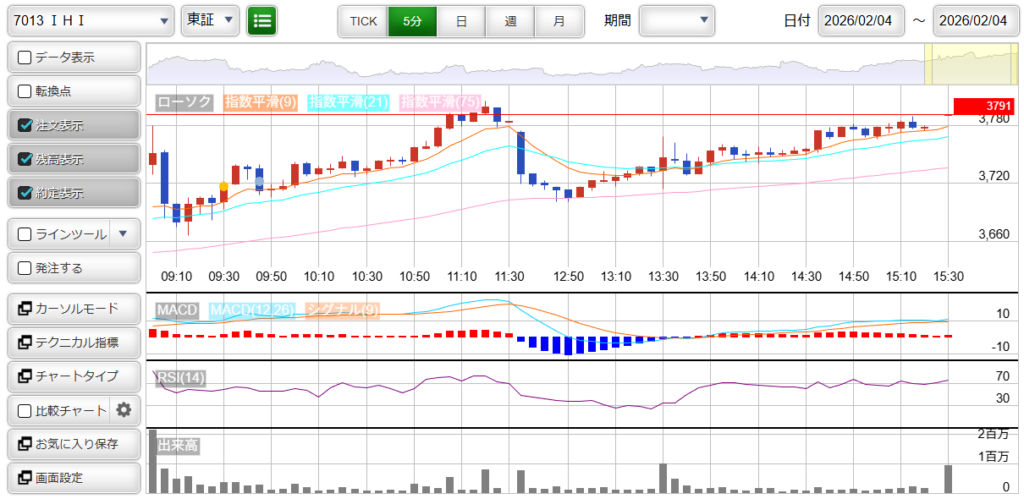Viewport: 1024px width, 499px height.
Task: Click the ローソク legend label
Action: [x=185, y=102]
